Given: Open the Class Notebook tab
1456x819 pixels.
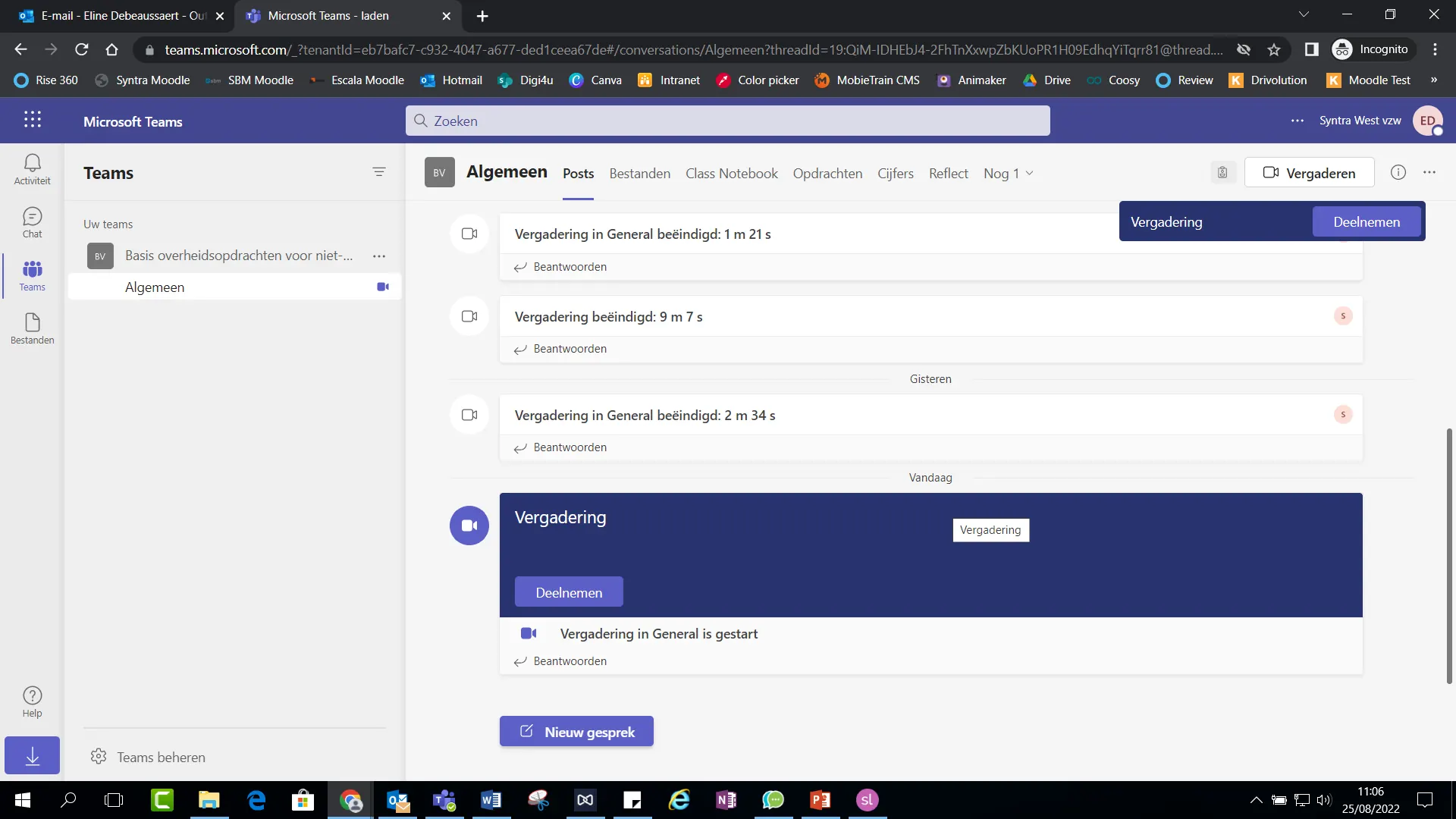Looking at the screenshot, I should 731,173.
